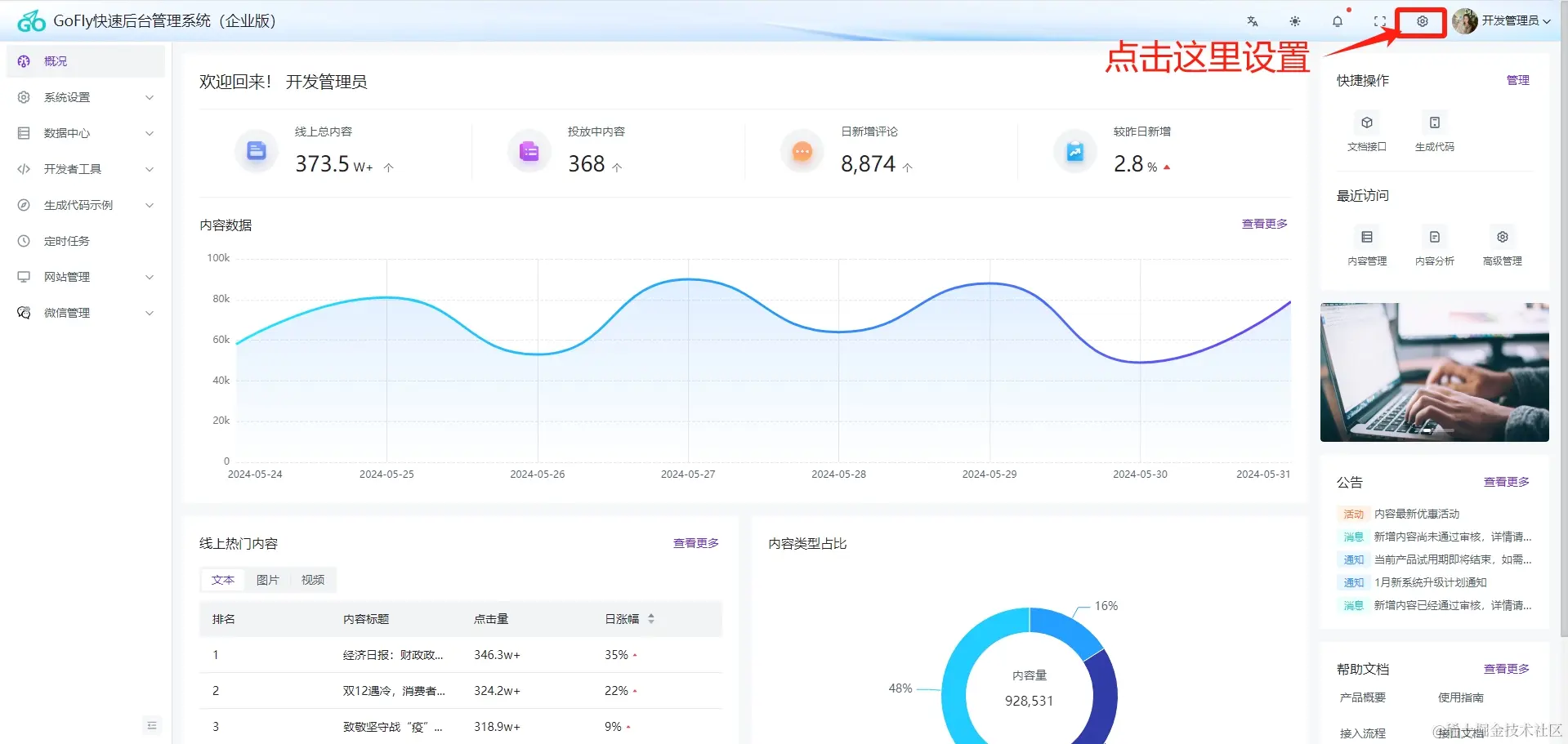Expand the 开发者工具 sidebar menu chevron
Image resolution: width=1568 pixels, height=744 pixels.
pyautogui.click(x=150, y=169)
